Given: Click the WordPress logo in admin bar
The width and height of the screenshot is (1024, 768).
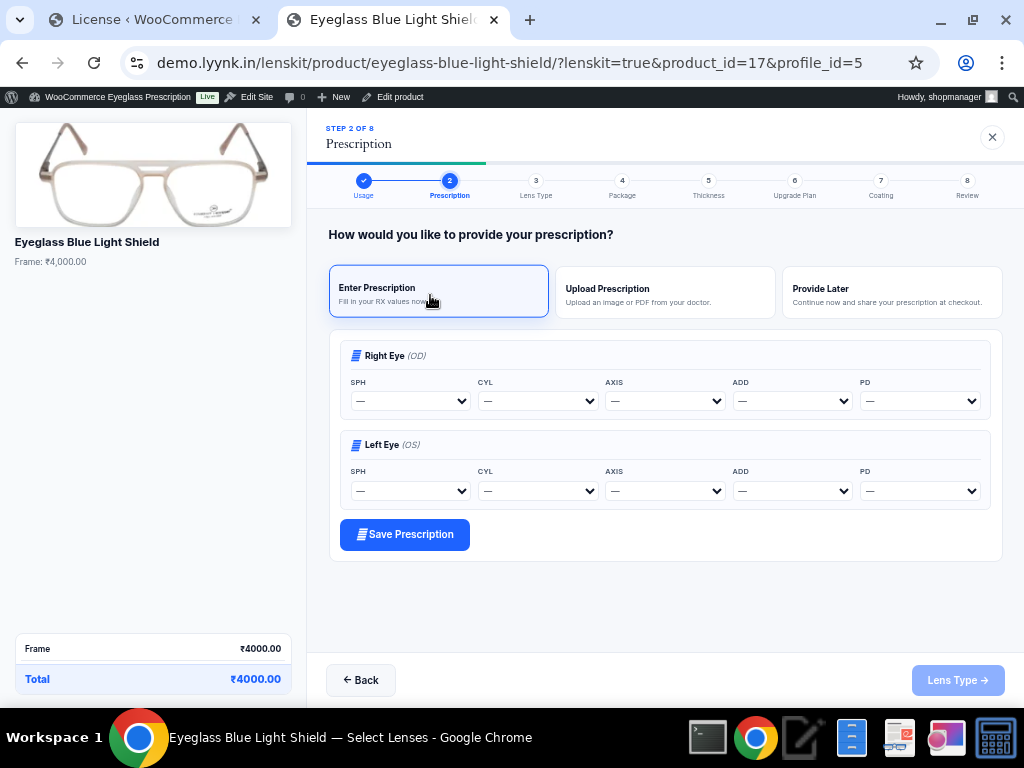Looking at the screenshot, I should (x=12, y=97).
